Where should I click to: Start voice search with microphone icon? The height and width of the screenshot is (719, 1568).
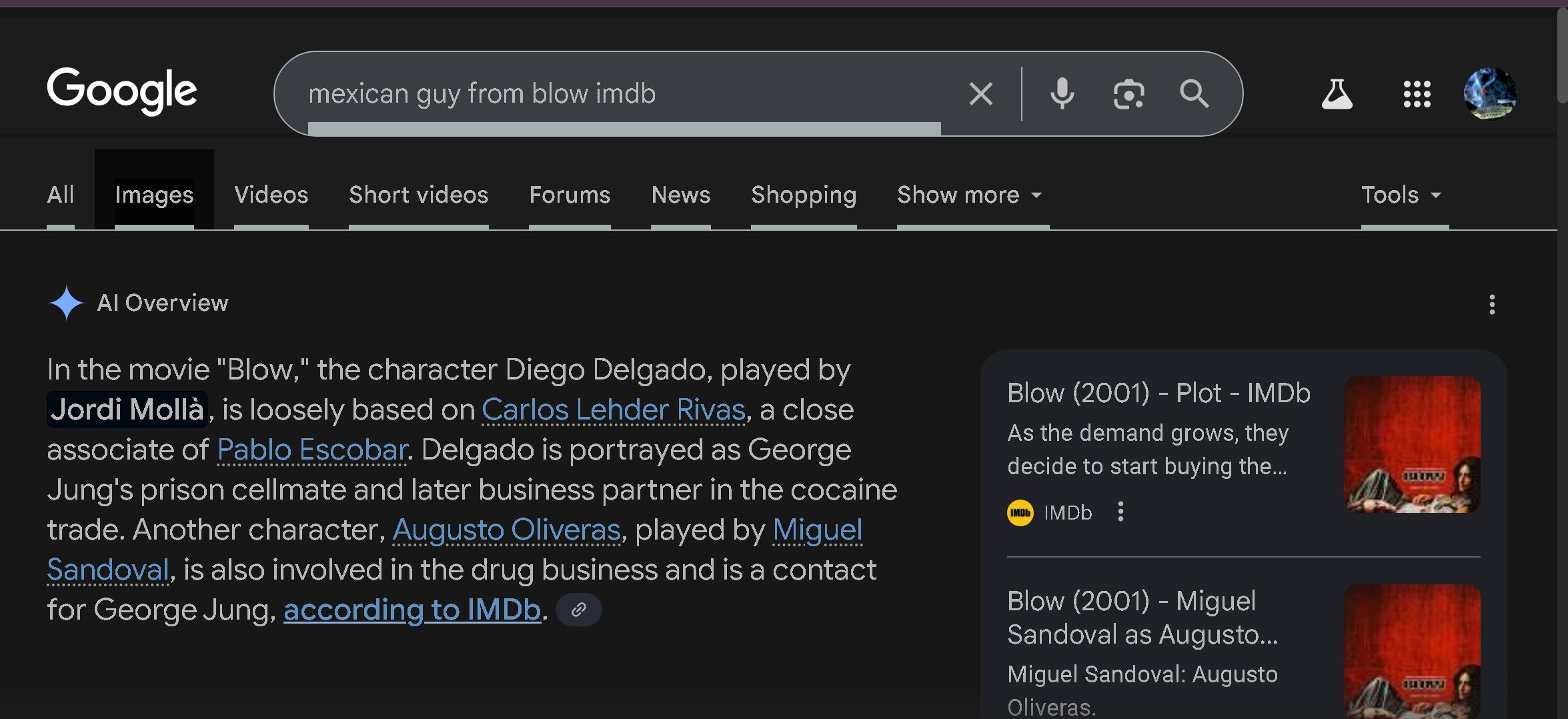click(x=1062, y=94)
